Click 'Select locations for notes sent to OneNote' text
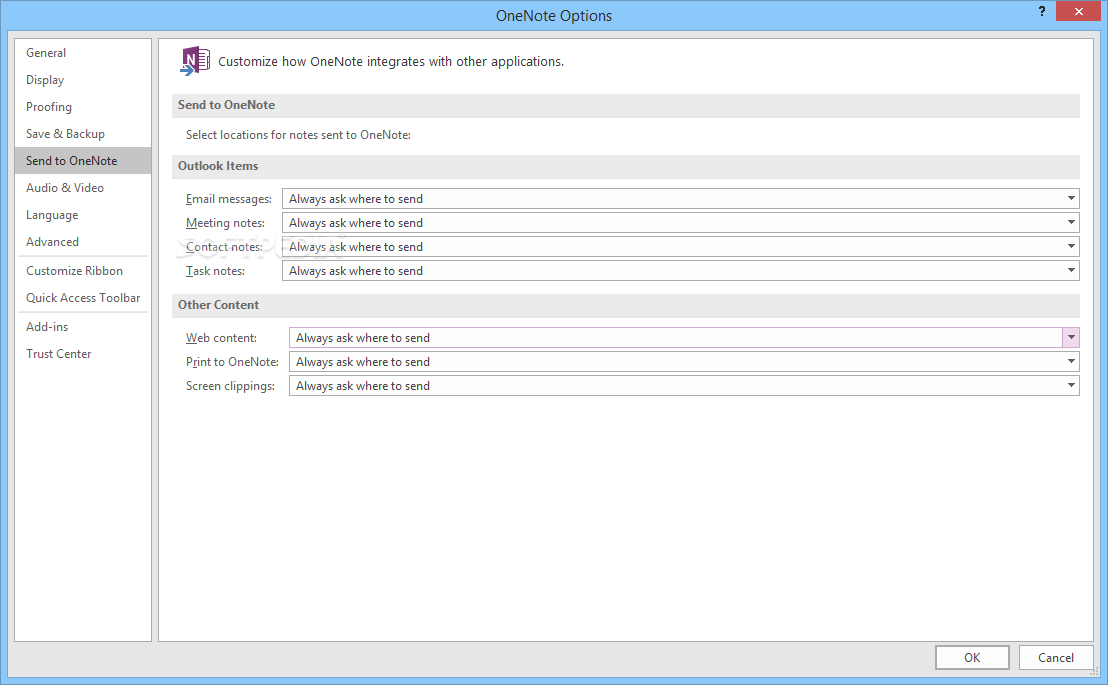Image resolution: width=1108 pixels, height=685 pixels. point(298,135)
